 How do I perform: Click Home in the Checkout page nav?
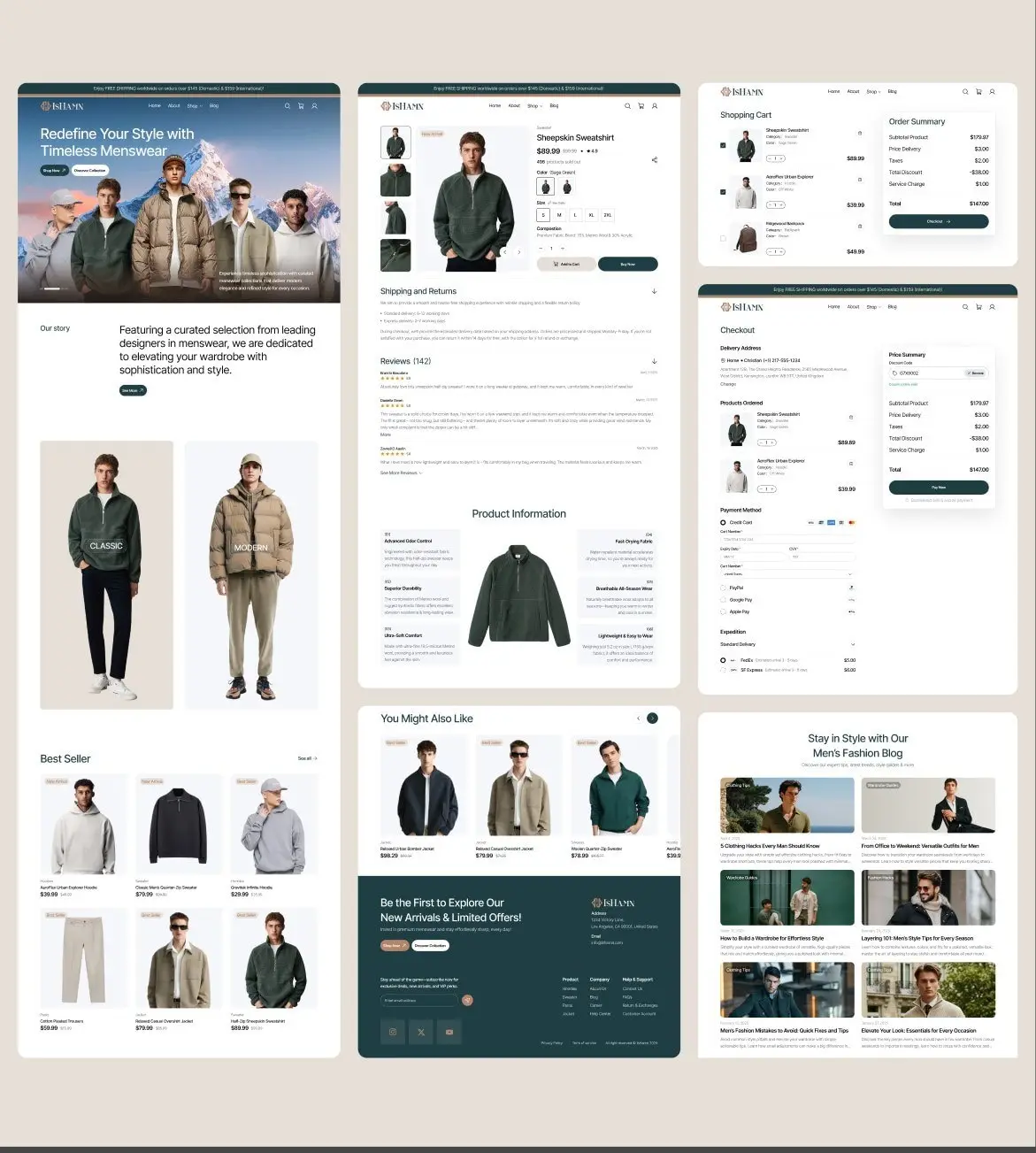click(x=833, y=307)
